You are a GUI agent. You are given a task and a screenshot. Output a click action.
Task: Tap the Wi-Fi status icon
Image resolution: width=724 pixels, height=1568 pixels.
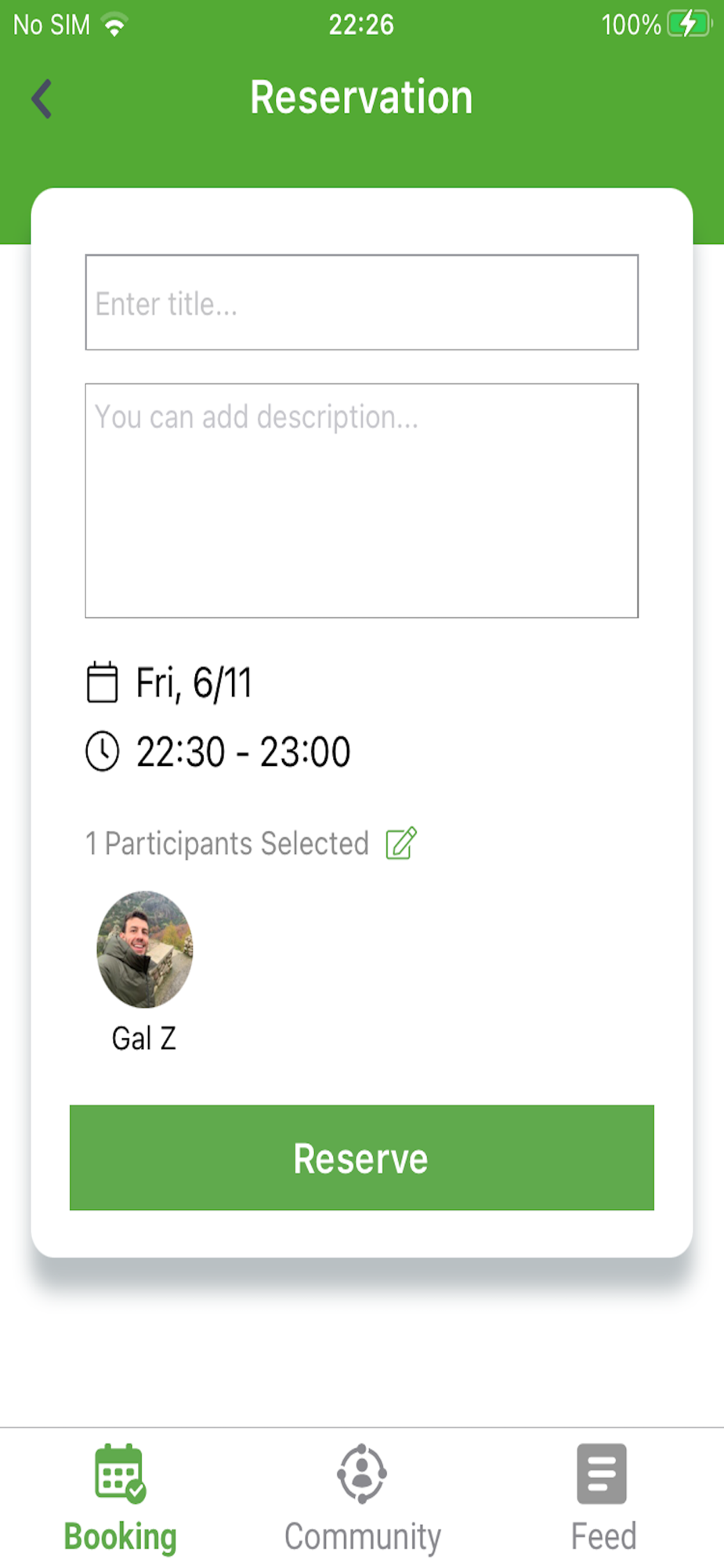click(115, 26)
